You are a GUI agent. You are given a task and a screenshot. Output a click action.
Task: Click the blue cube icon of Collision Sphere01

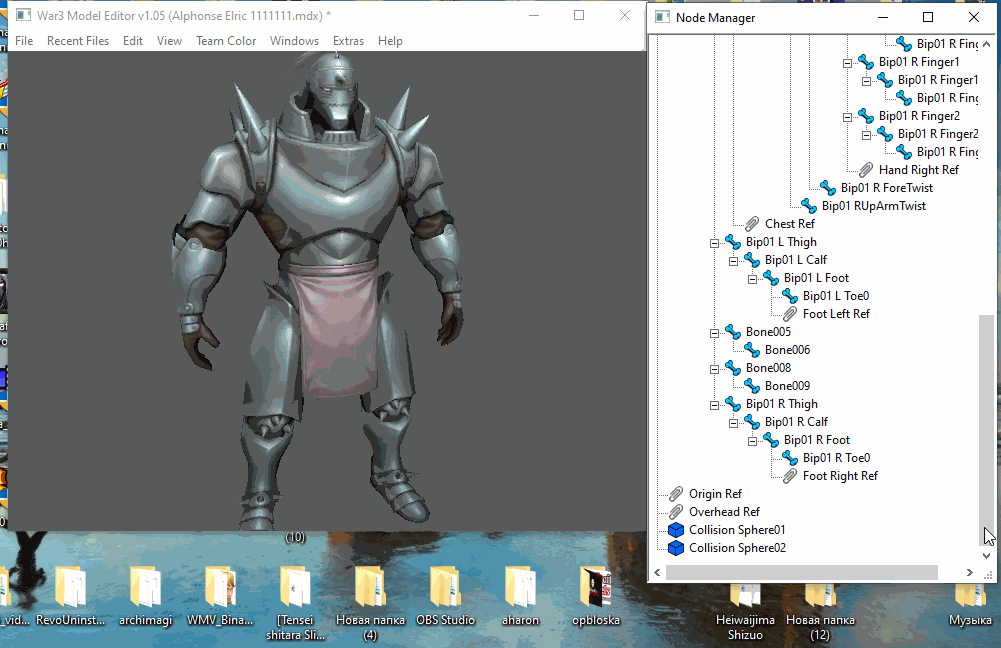pos(676,530)
